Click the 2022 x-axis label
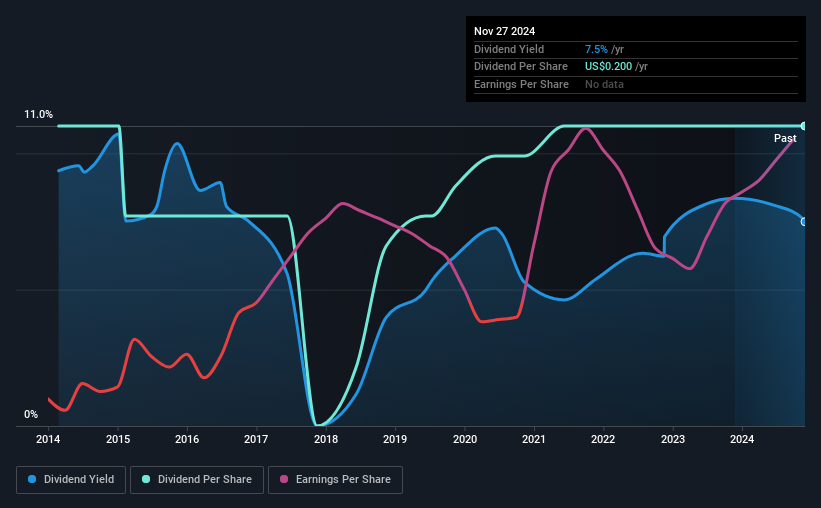 click(603, 439)
